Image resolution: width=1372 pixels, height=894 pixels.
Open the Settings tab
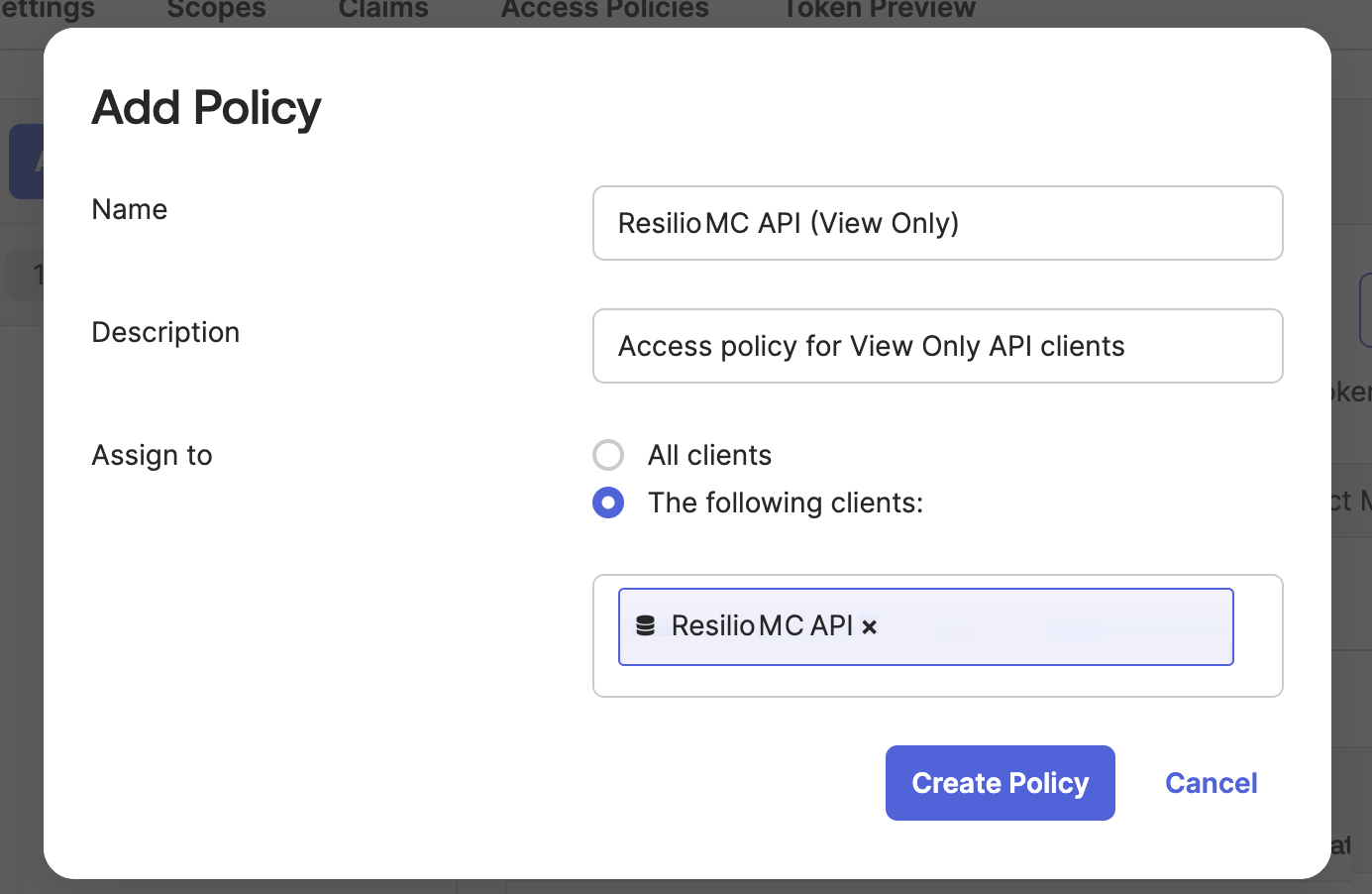coord(48,10)
